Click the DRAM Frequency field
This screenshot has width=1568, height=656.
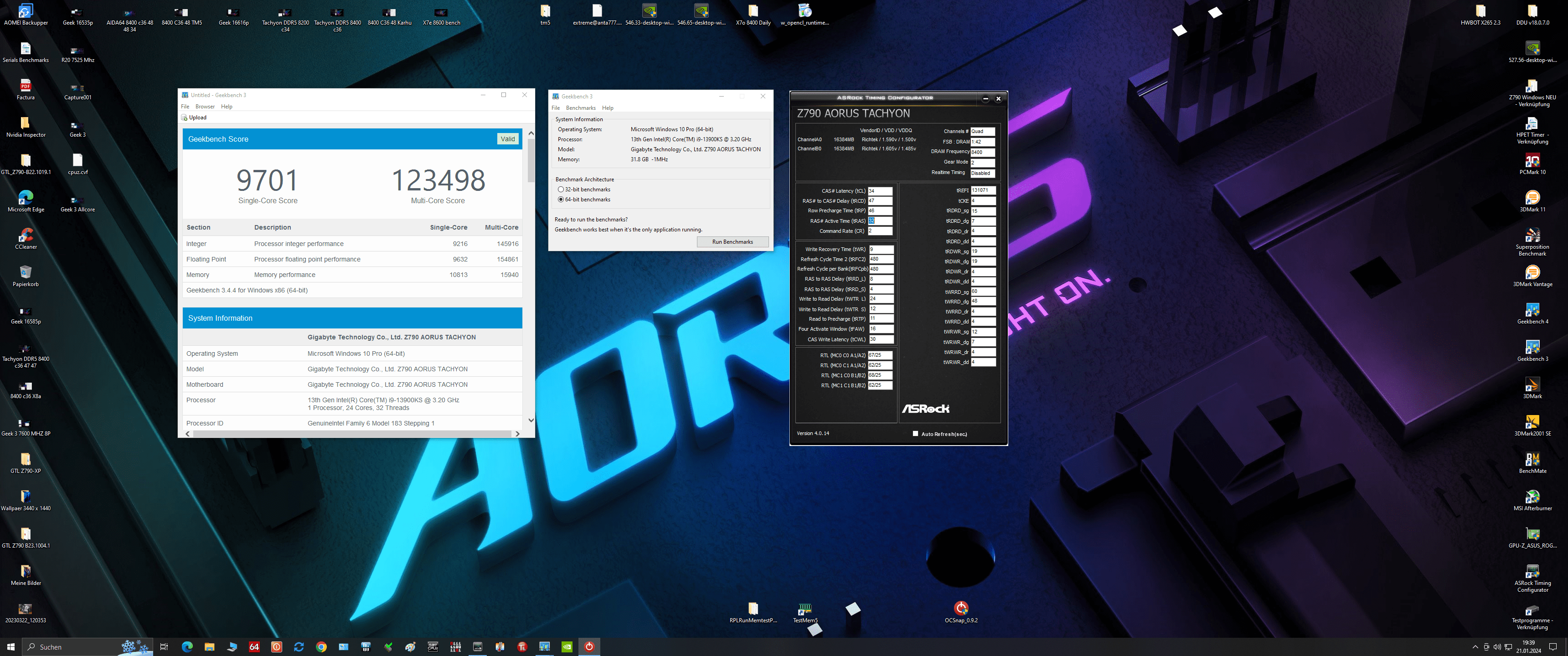click(x=982, y=152)
